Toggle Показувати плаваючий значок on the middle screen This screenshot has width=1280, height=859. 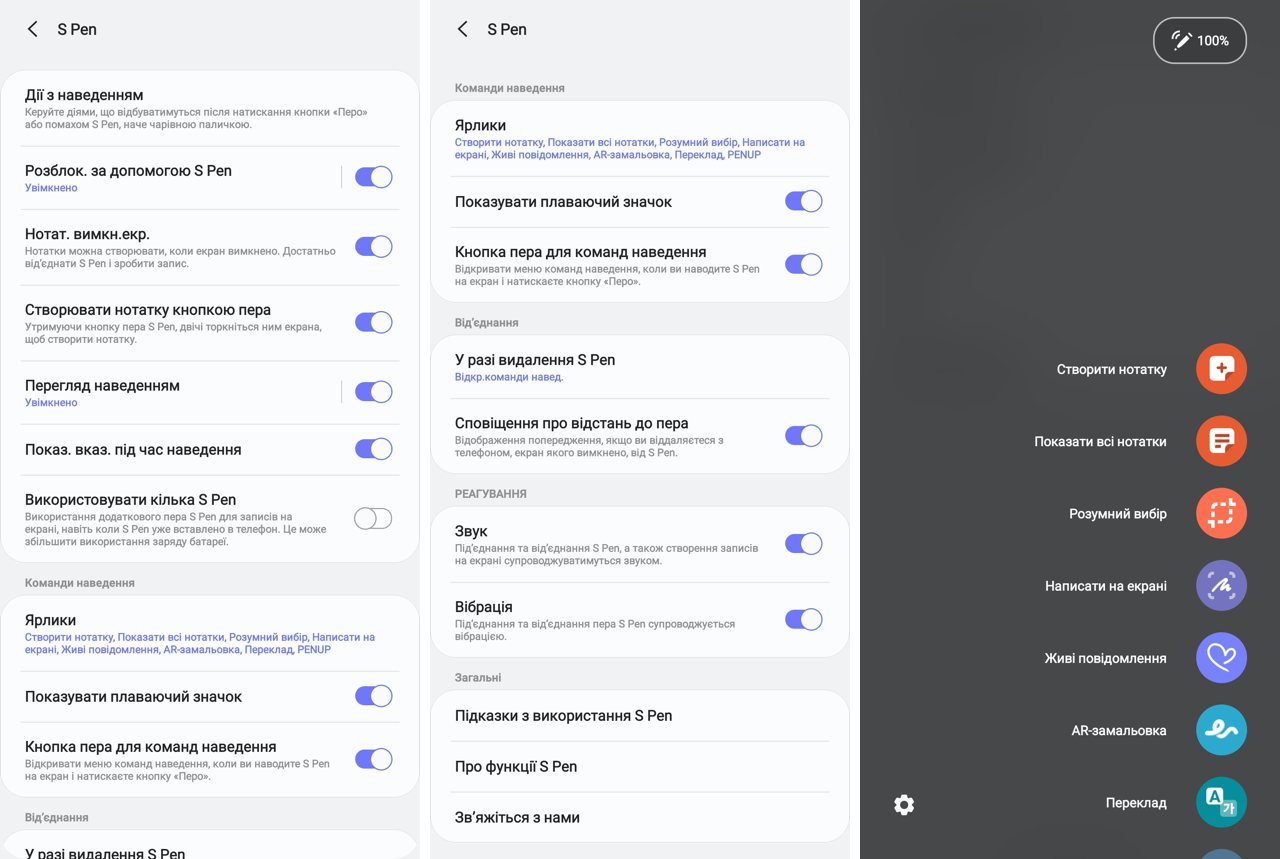click(804, 201)
